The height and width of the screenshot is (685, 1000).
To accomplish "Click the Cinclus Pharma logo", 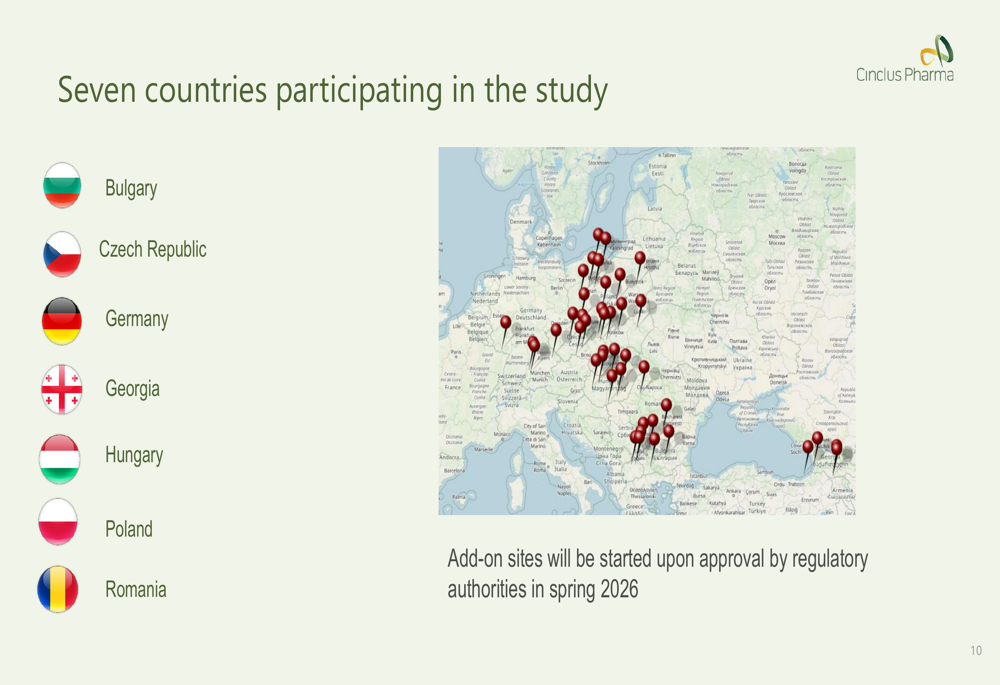I will 905,60.
